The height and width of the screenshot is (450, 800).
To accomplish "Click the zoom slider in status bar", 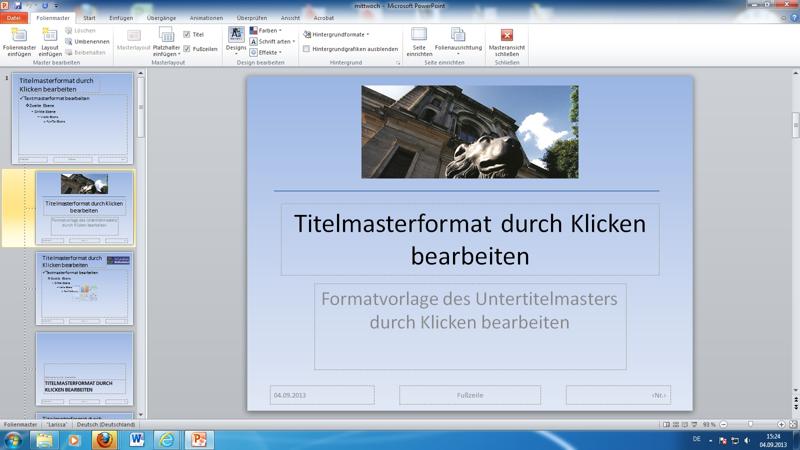I will point(752,425).
